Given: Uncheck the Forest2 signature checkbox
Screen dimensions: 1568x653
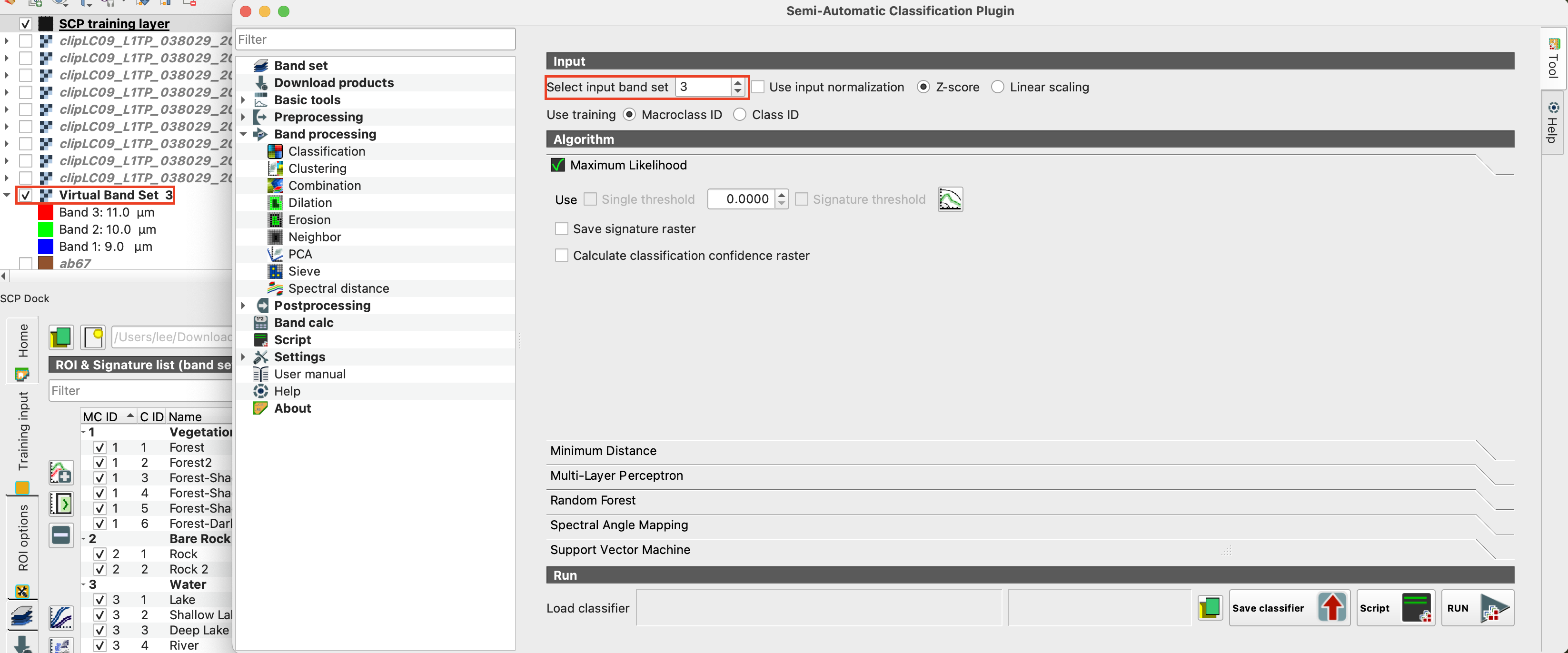Looking at the screenshot, I should 100,463.
